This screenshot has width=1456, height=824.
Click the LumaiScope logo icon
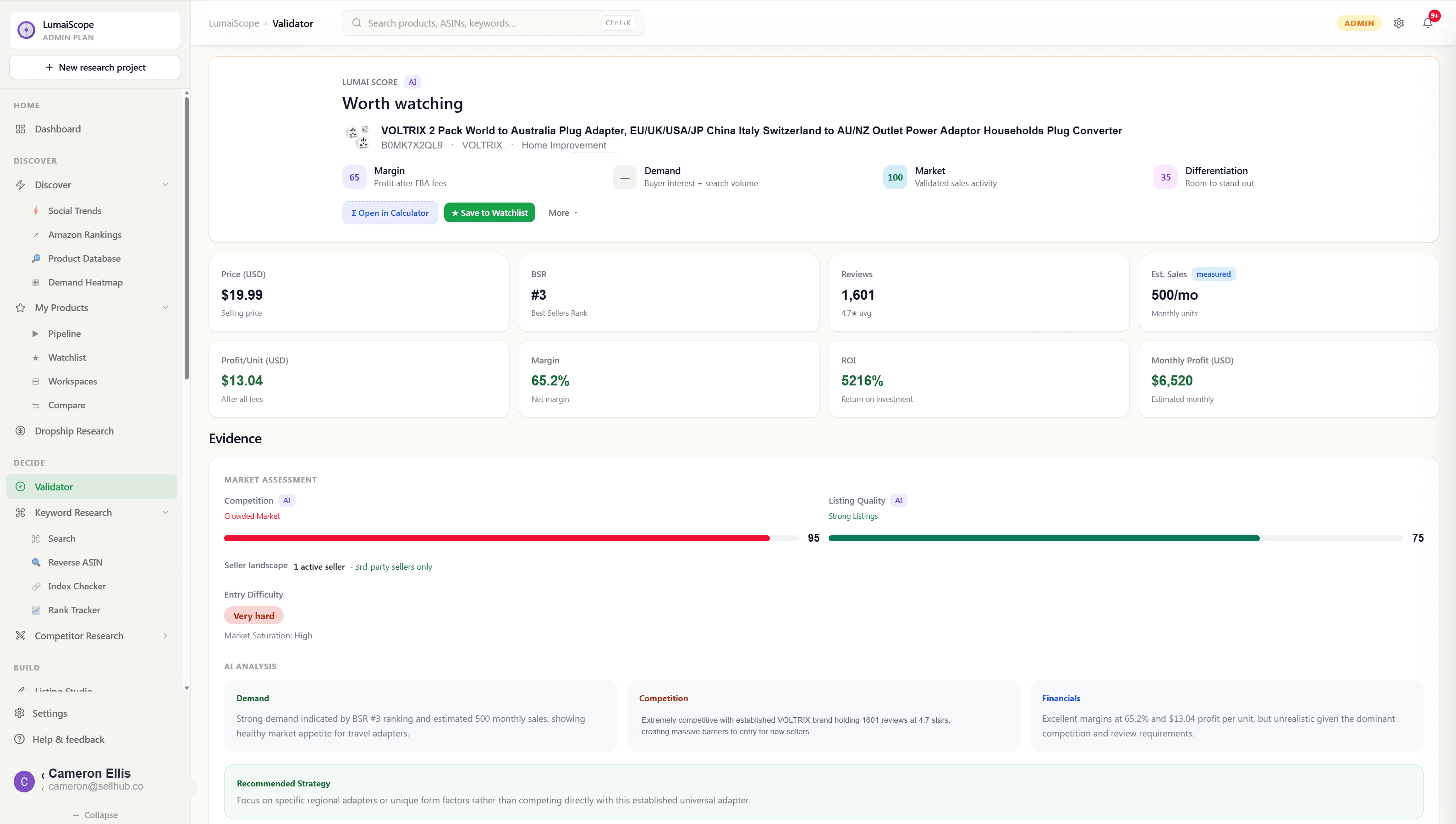[26, 29]
